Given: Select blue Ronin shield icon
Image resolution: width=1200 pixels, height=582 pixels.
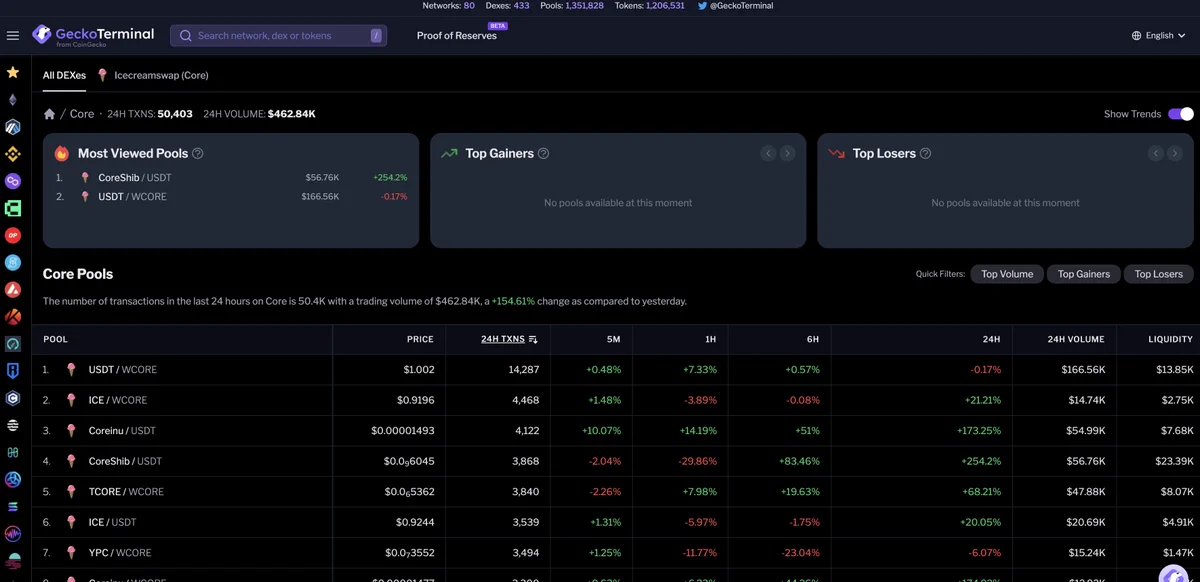Looking at the screenshot, I should point(13,371).
